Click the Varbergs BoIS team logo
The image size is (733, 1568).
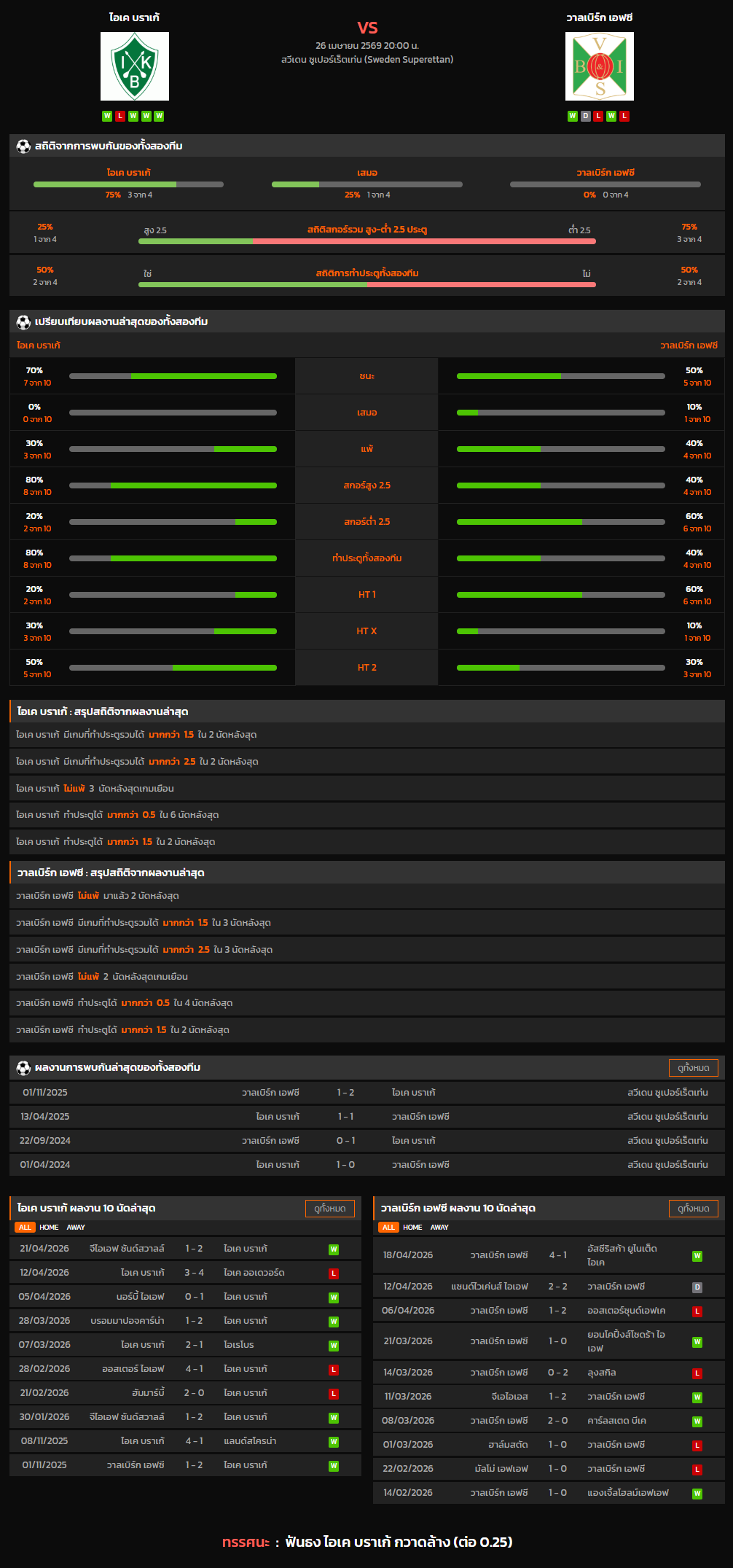pos(599,66)
